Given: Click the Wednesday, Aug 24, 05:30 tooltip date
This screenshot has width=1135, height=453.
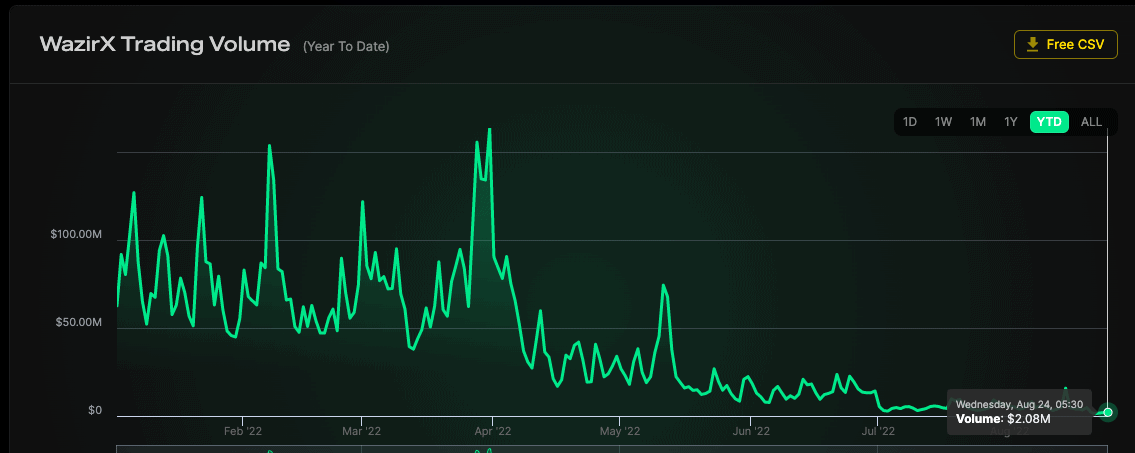Looking at the screenshot, I should [x=1019, y=404].
